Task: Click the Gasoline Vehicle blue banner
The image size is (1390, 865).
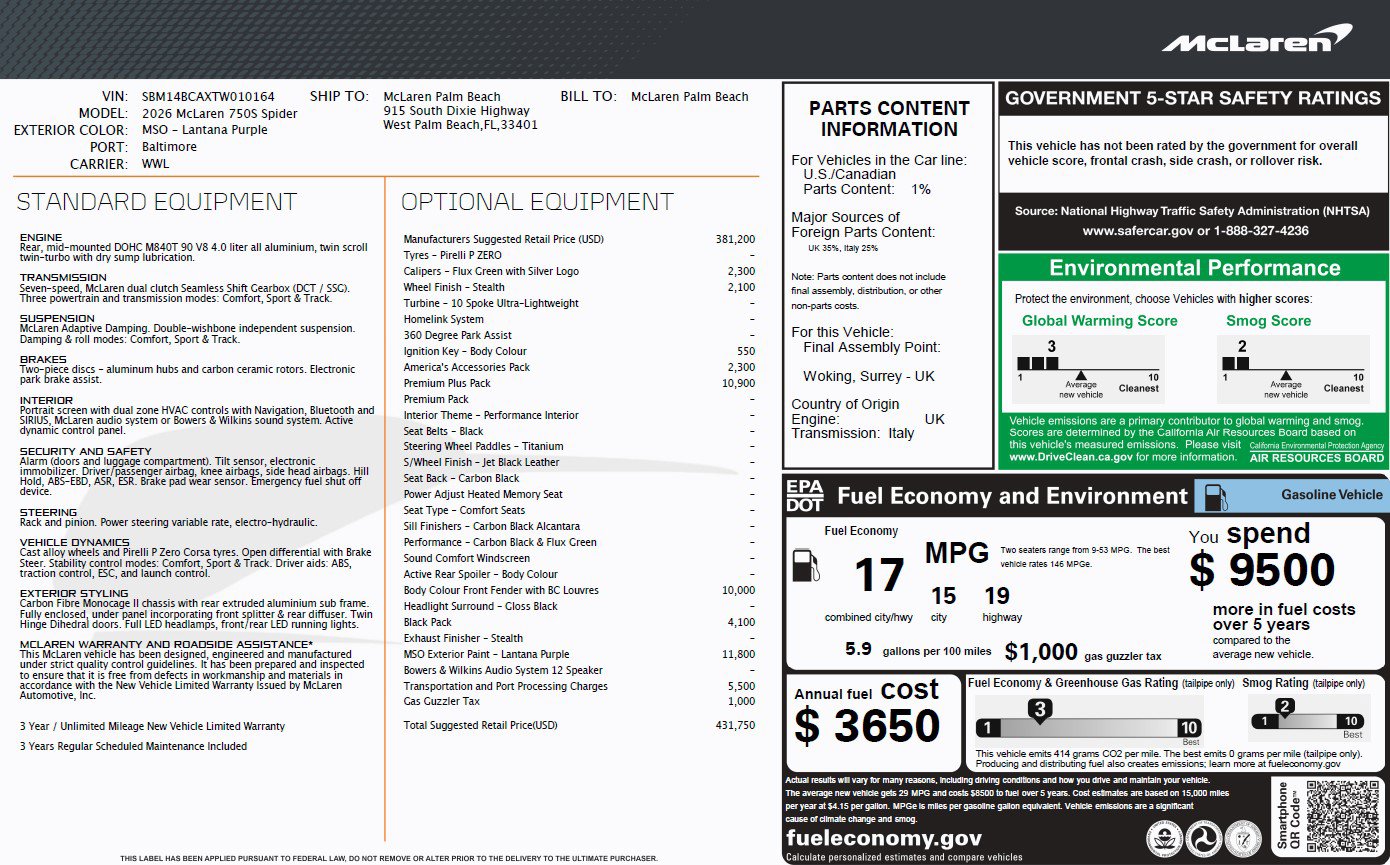Action: 1291,495
